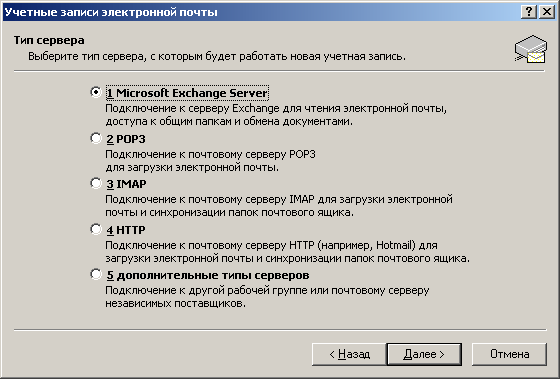Select the дополнительные типы серверов radio button
The height and width of the screenshot is (379, 560).
tap(96, 274)
